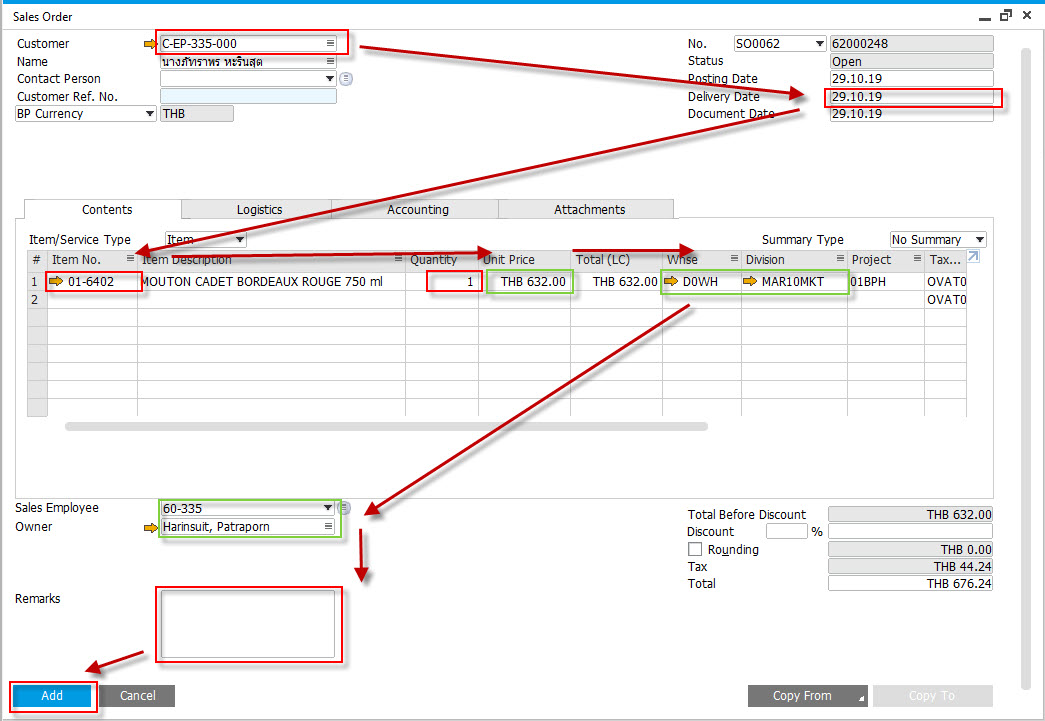1045x721 pixels.
Task: Click the Sales Employee info icon
Action: click(345, 508)
